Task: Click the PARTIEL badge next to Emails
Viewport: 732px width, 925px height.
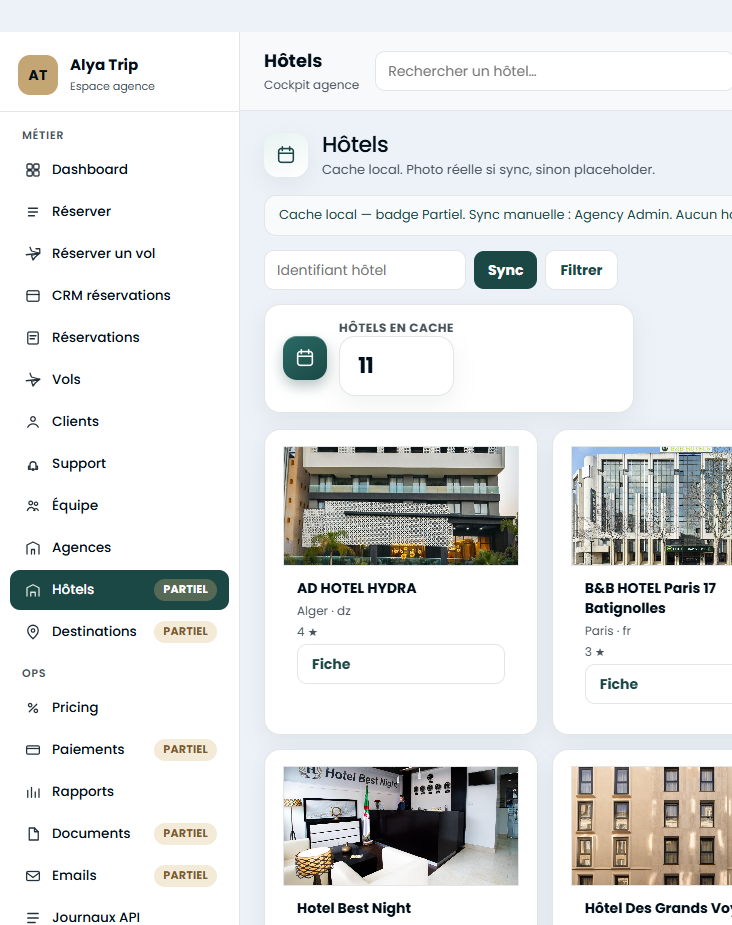Action: (185, 876)
